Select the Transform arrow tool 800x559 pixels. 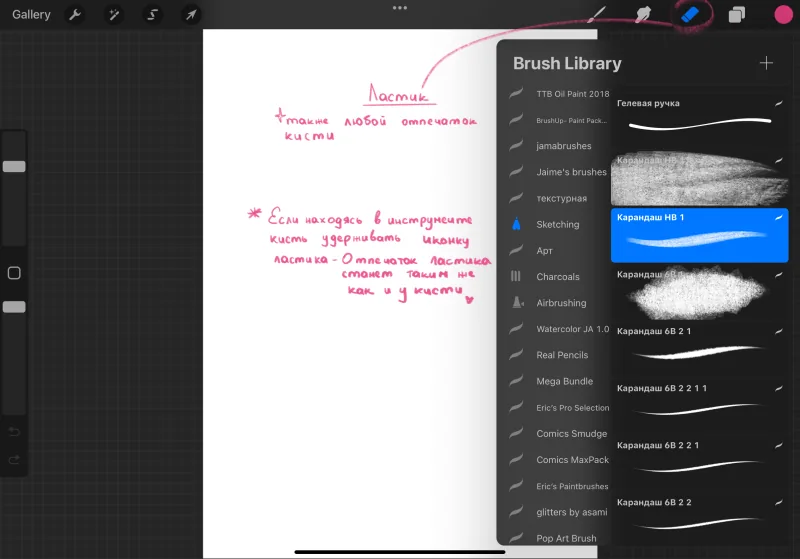tap(191, 14)
